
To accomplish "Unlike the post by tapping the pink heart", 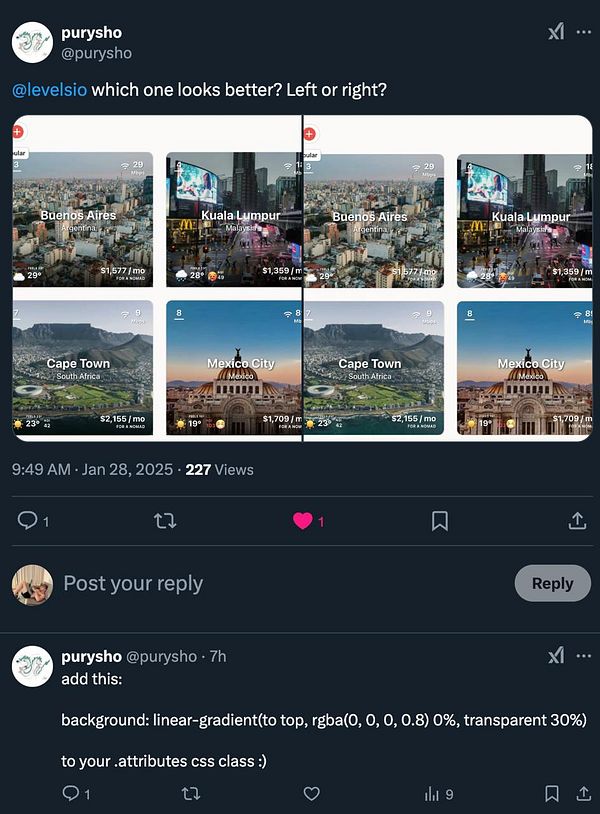I will (304, 521).
